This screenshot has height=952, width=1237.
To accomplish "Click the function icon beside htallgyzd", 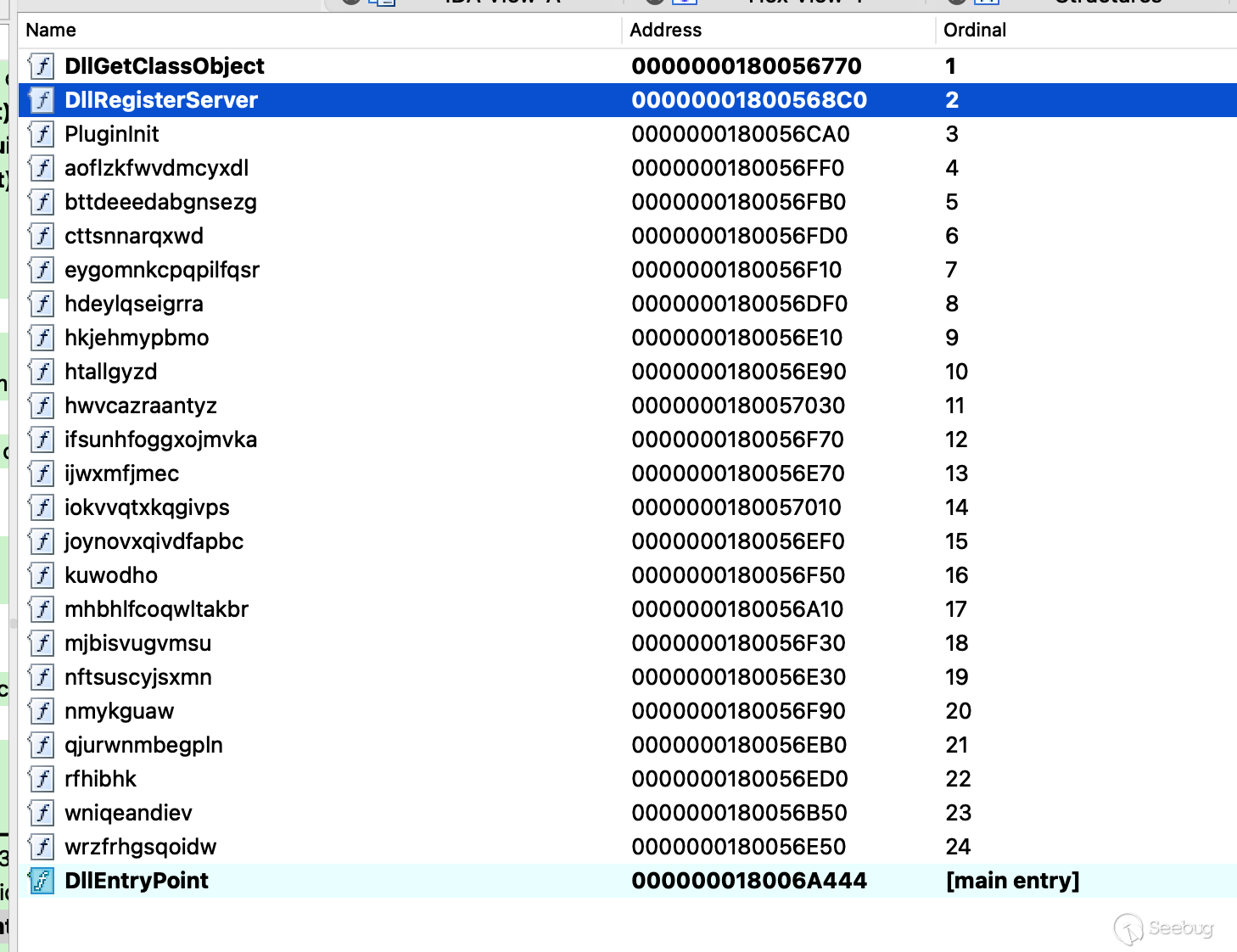I will click(42, 371).
